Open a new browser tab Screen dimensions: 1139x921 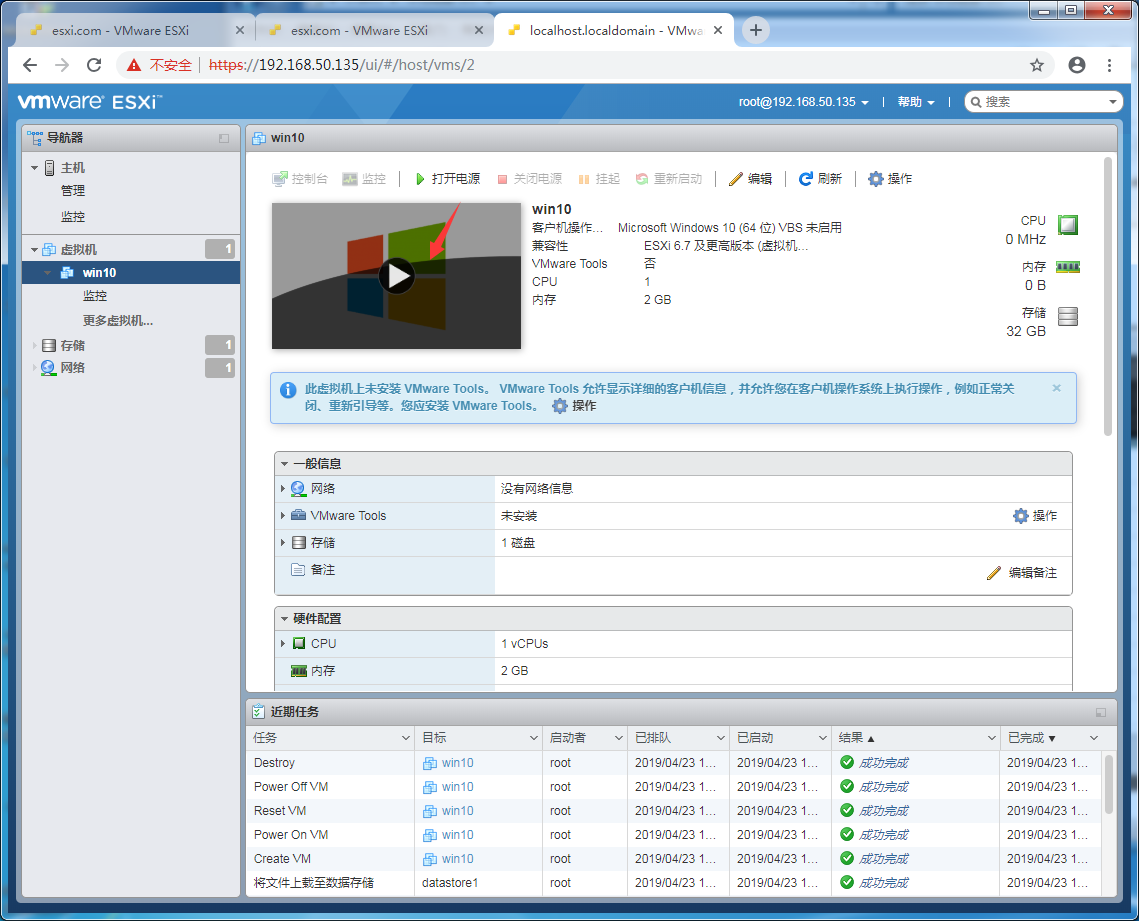(x=755, y=31)
